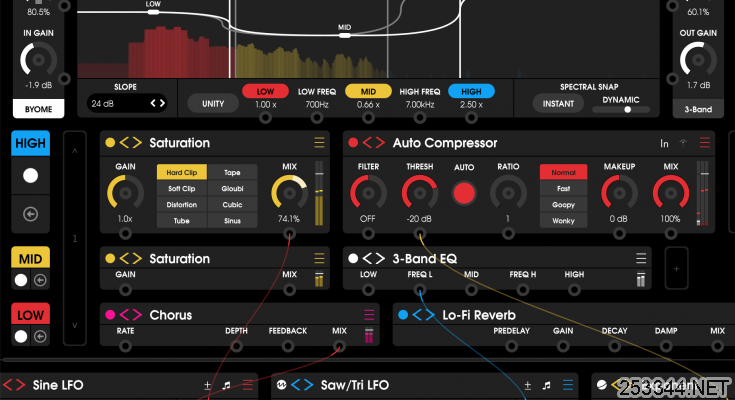Click the INSTANT spectral snap button

pos(558,104)
